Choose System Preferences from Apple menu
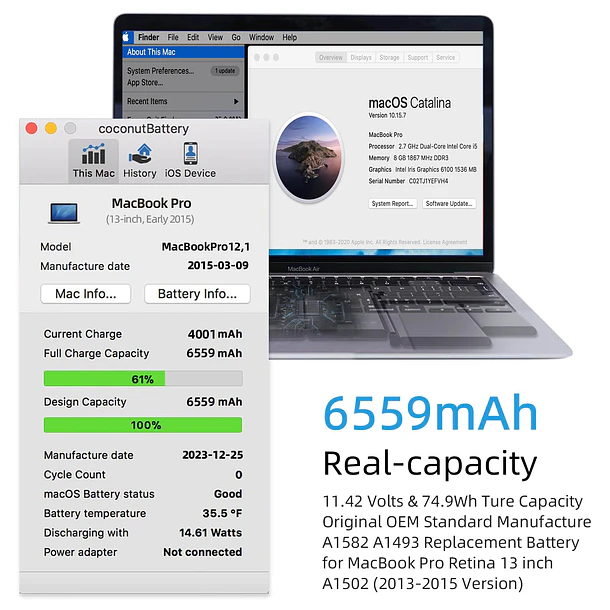The width and height of the screenshot is (610, 610). click(160, 71)
